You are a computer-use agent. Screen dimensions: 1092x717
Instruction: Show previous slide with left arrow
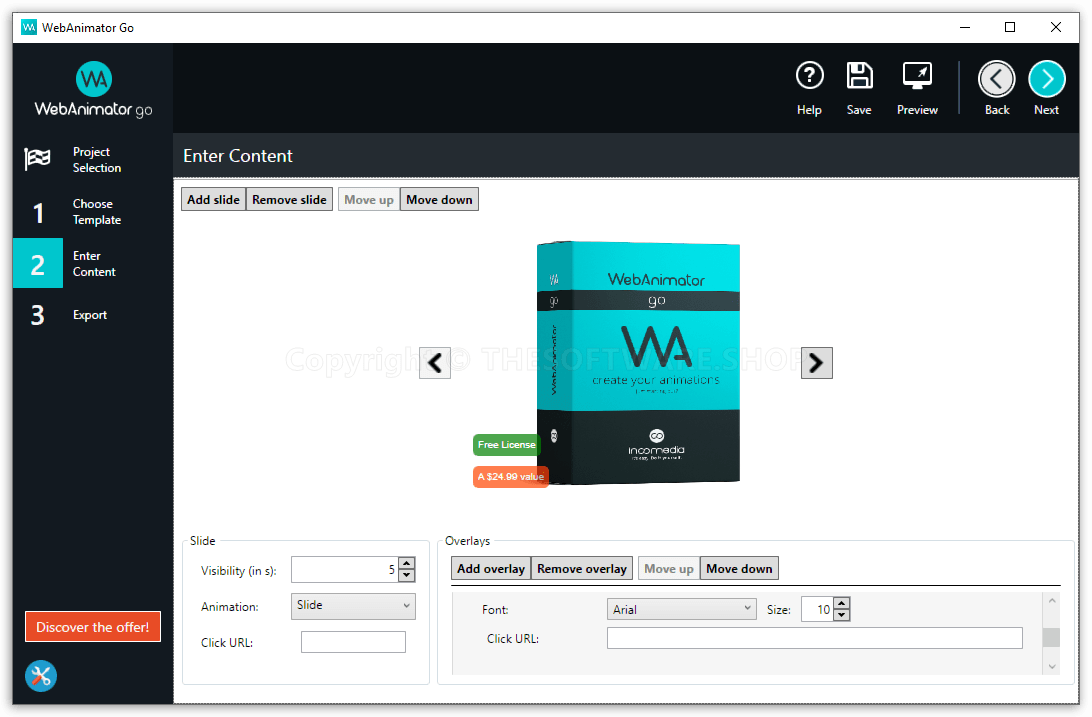pos(435,363)
